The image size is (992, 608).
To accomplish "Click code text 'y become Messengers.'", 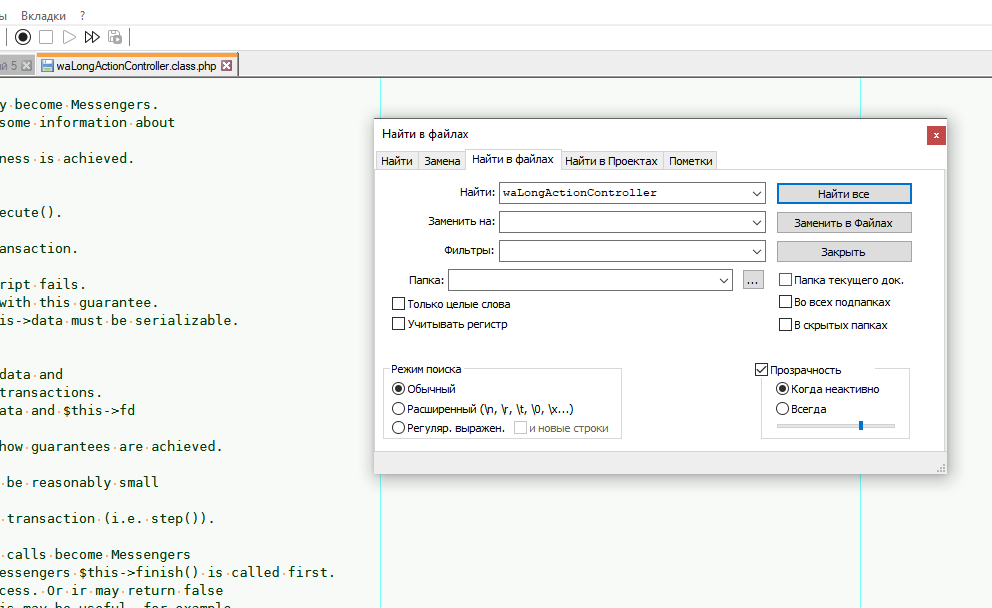I will [x=79, y=105].
